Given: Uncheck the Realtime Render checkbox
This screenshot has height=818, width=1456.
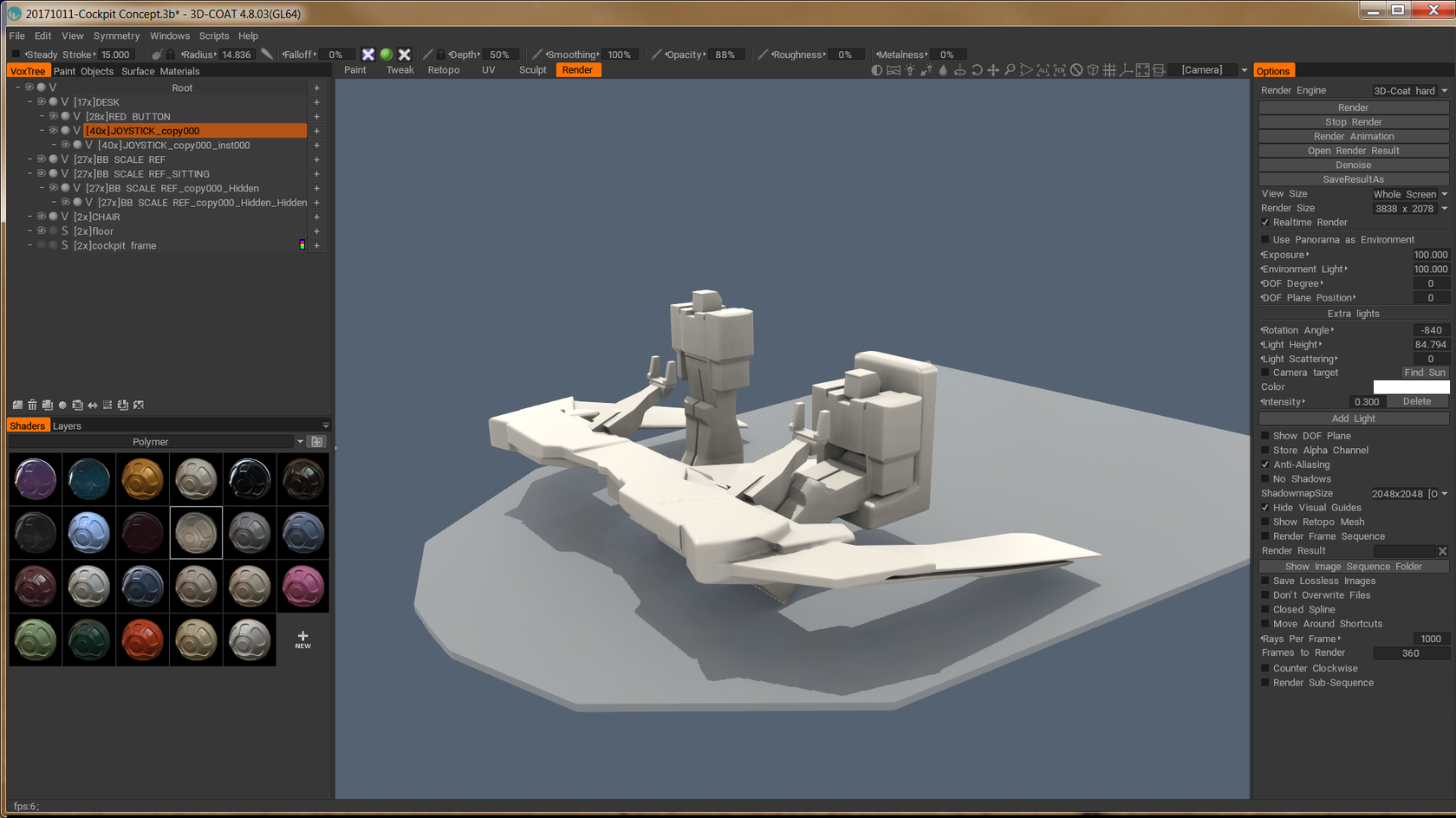Looking at the screenshot, I should point(1265,223).
